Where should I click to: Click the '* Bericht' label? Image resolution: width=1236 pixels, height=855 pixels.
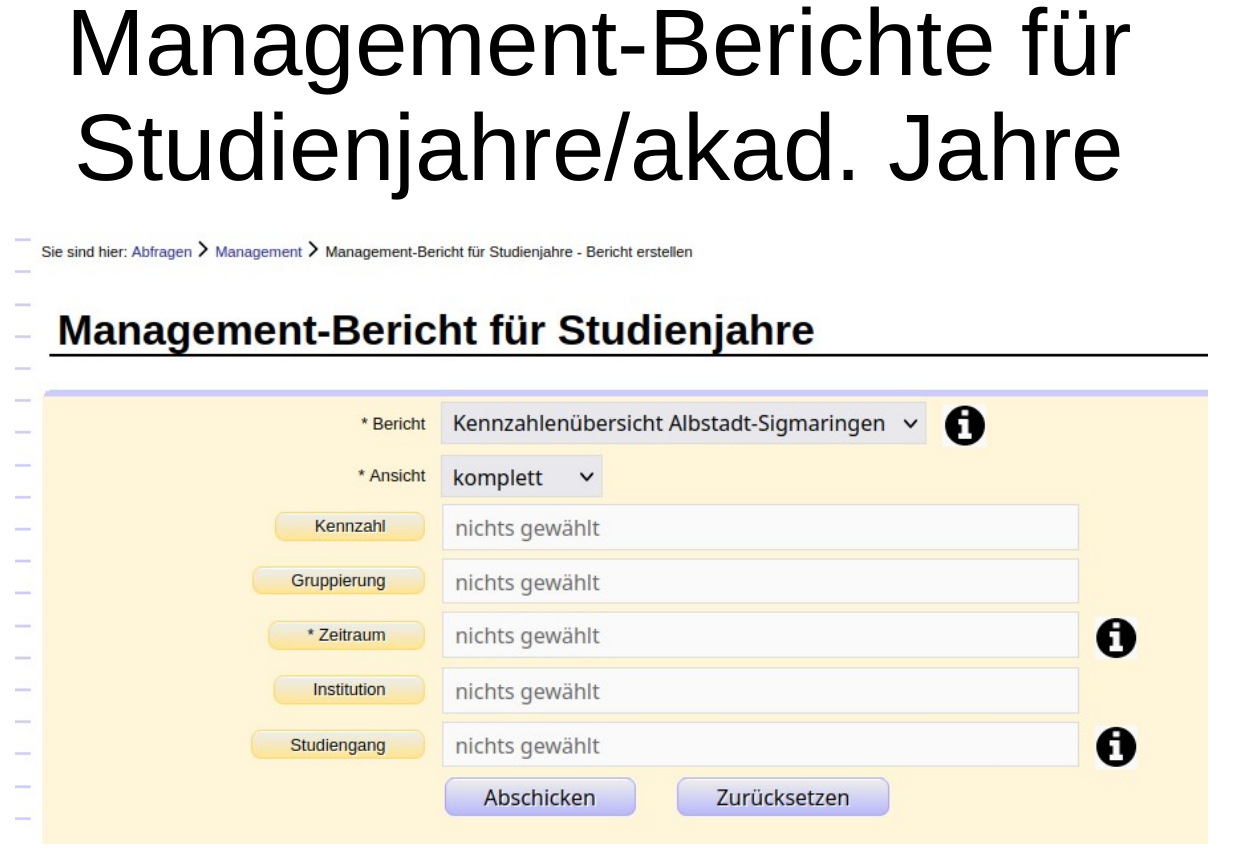pos(393,424)
